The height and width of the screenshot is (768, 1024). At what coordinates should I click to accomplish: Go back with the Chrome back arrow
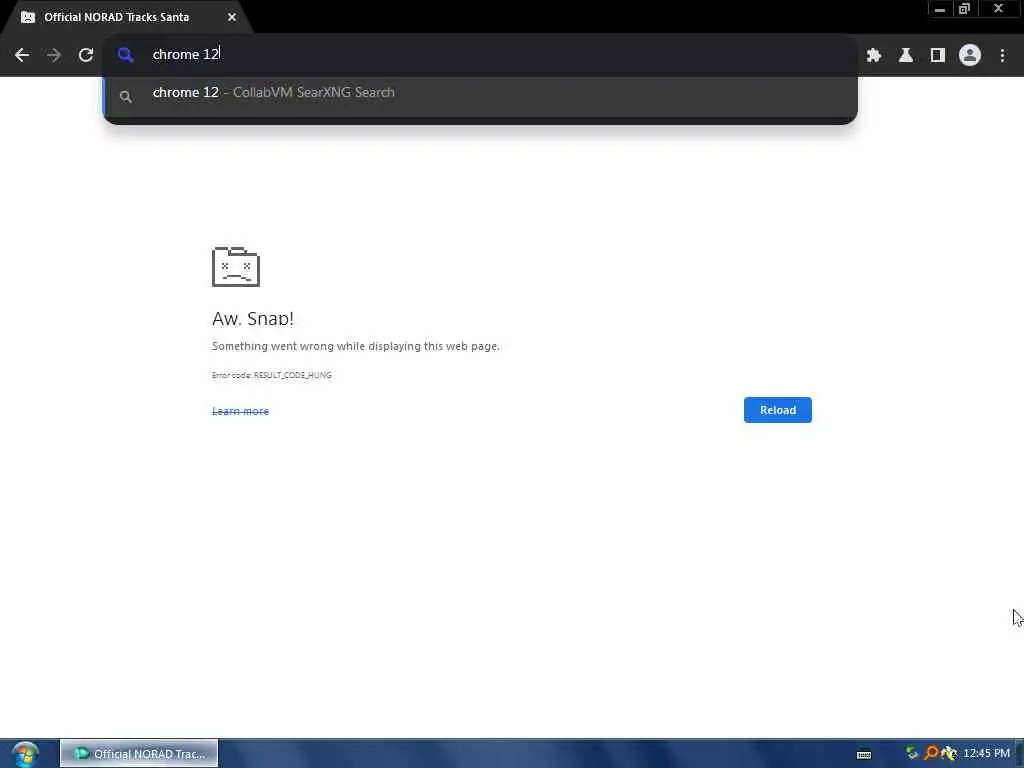tap(22, 55)
